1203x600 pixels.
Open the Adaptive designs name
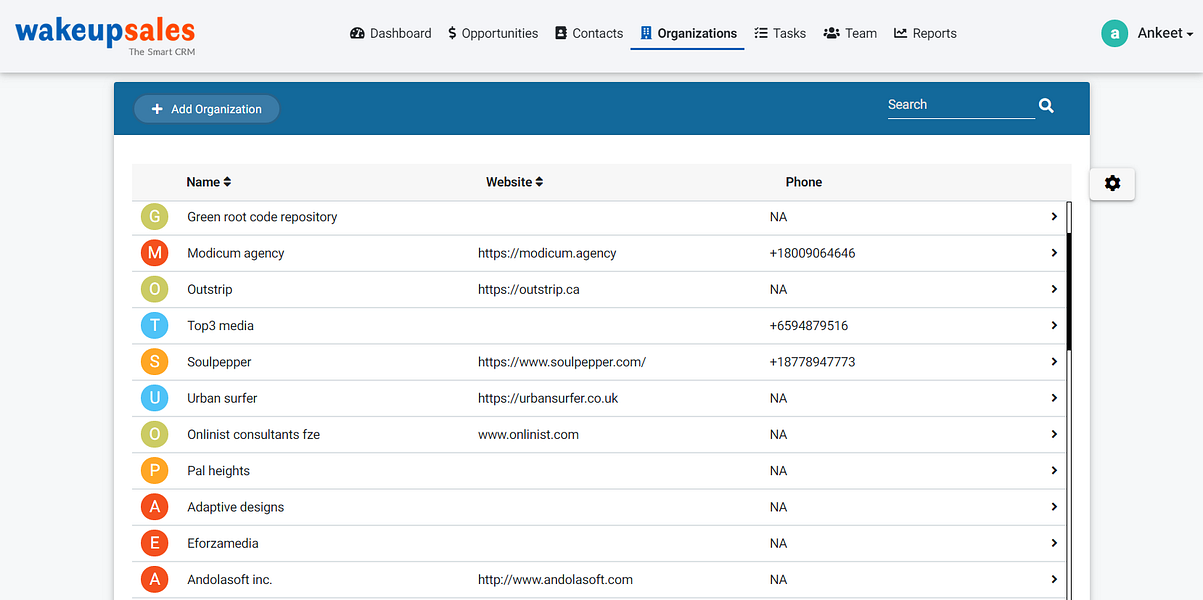(x=236, y=507)
